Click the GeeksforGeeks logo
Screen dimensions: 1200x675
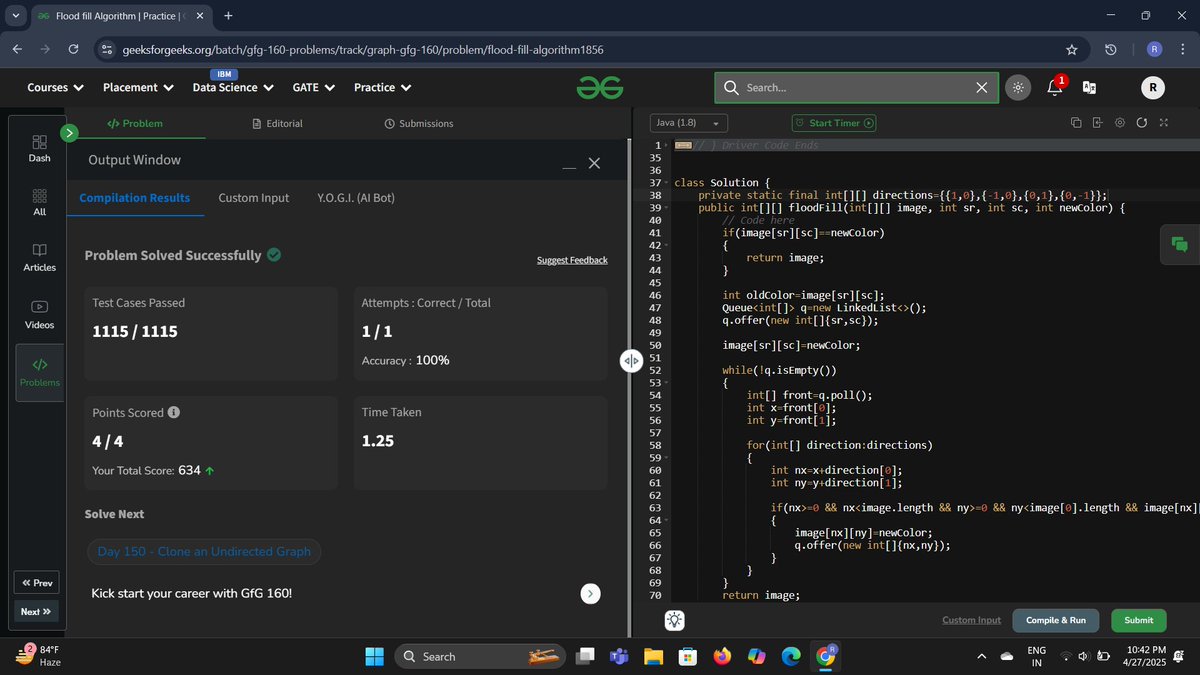click(x=600, y=88)
